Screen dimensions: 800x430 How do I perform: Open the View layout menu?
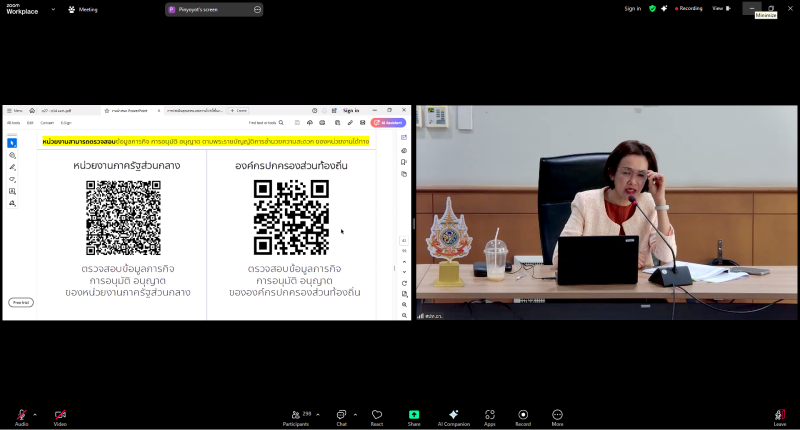pos(720,8)
